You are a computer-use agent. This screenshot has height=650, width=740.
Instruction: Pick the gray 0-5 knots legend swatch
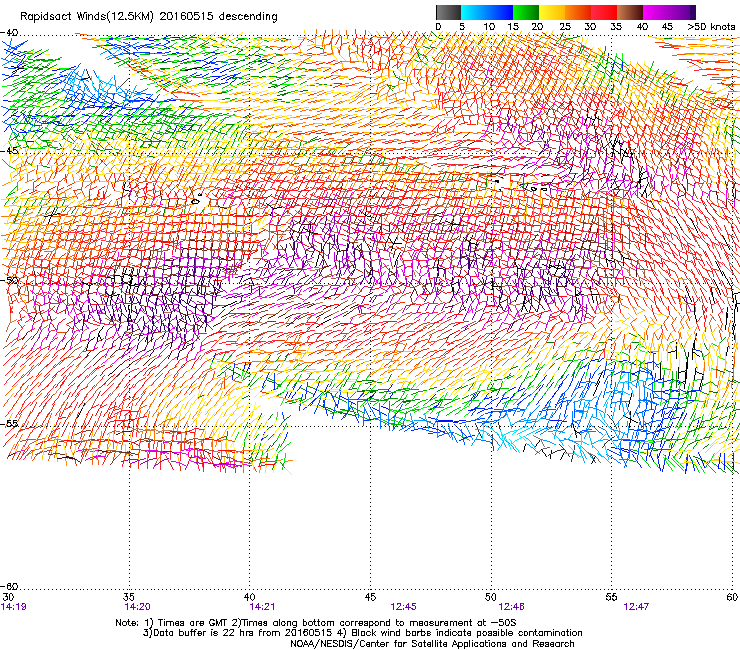click(448, 12)
